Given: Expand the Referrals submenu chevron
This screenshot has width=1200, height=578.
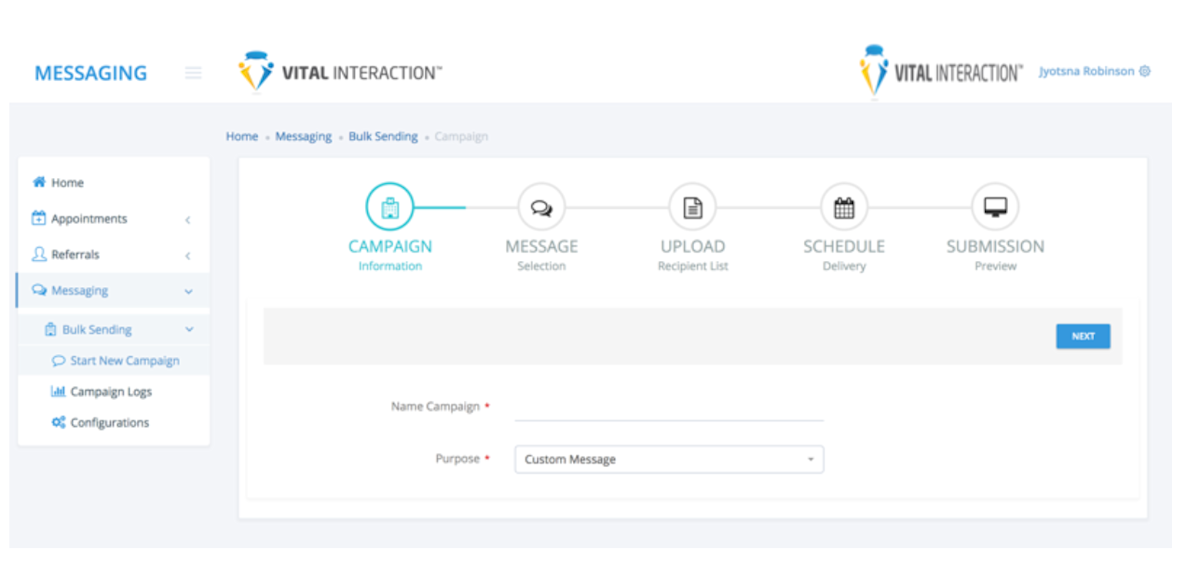Looking at the screenshot, I should [188, 256].
